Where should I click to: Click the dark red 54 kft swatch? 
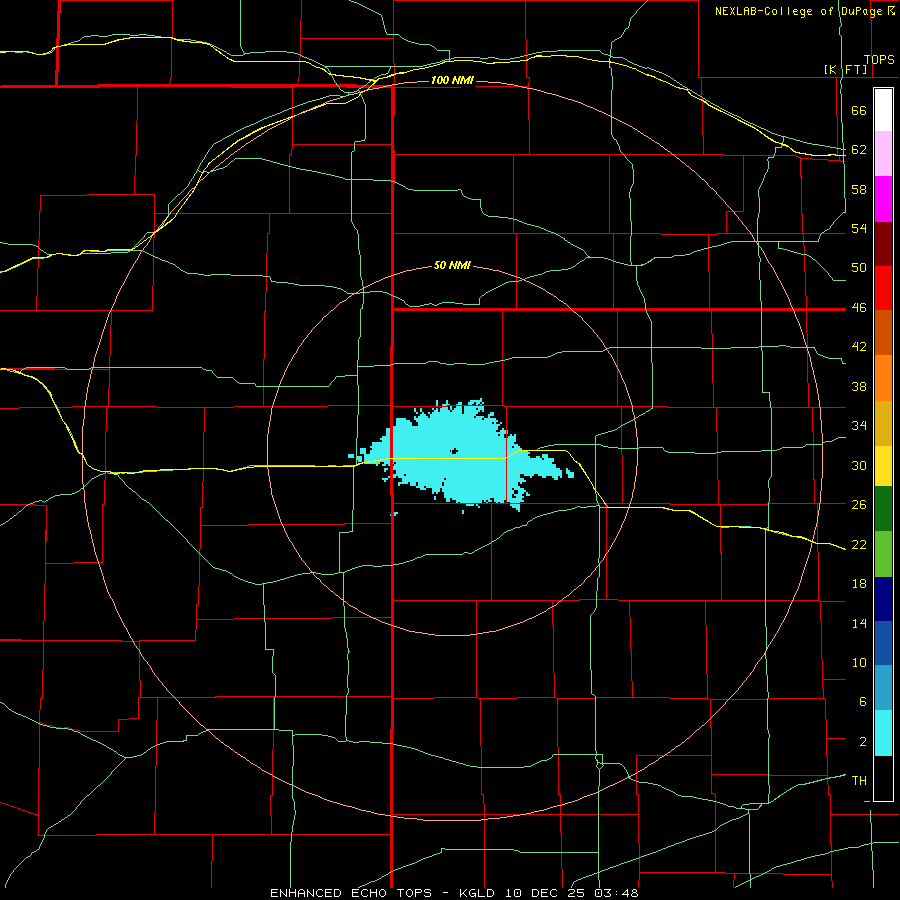(883, 244)
